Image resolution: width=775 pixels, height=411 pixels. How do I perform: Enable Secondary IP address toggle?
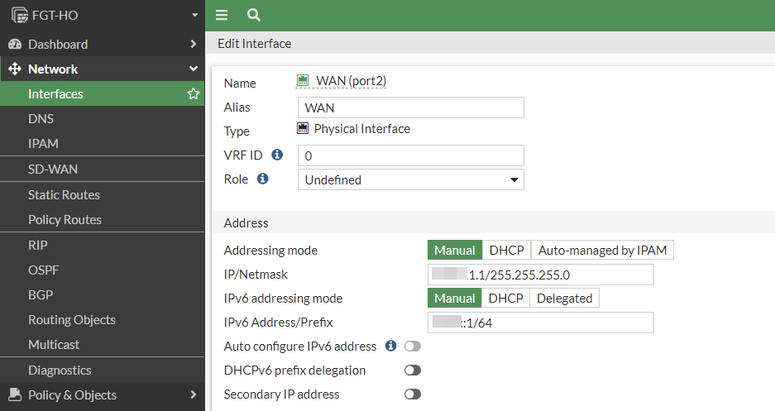412,394
